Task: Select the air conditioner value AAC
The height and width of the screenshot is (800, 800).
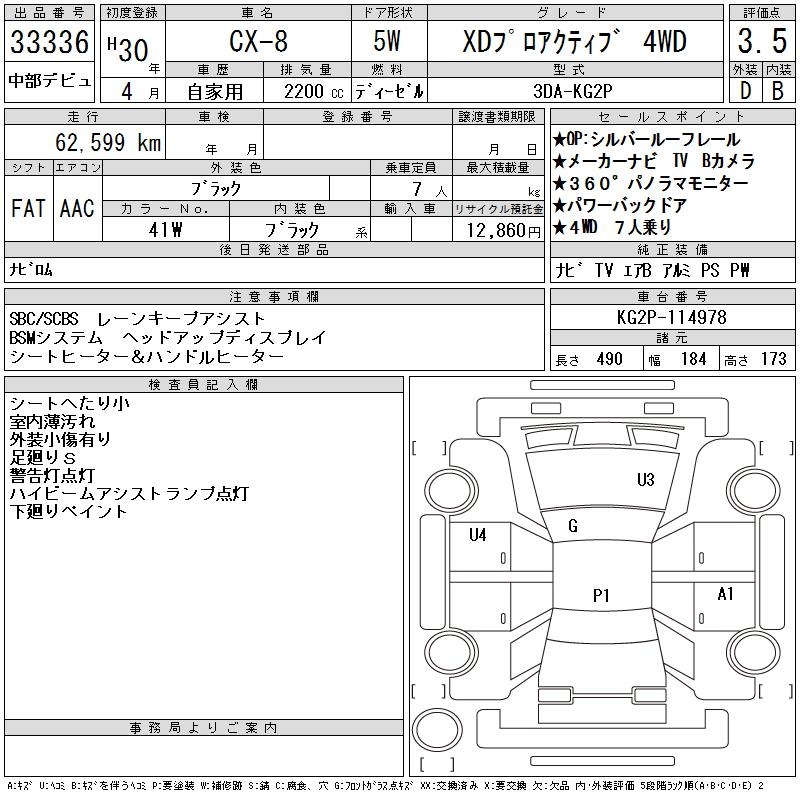Action: coord(77,208)
